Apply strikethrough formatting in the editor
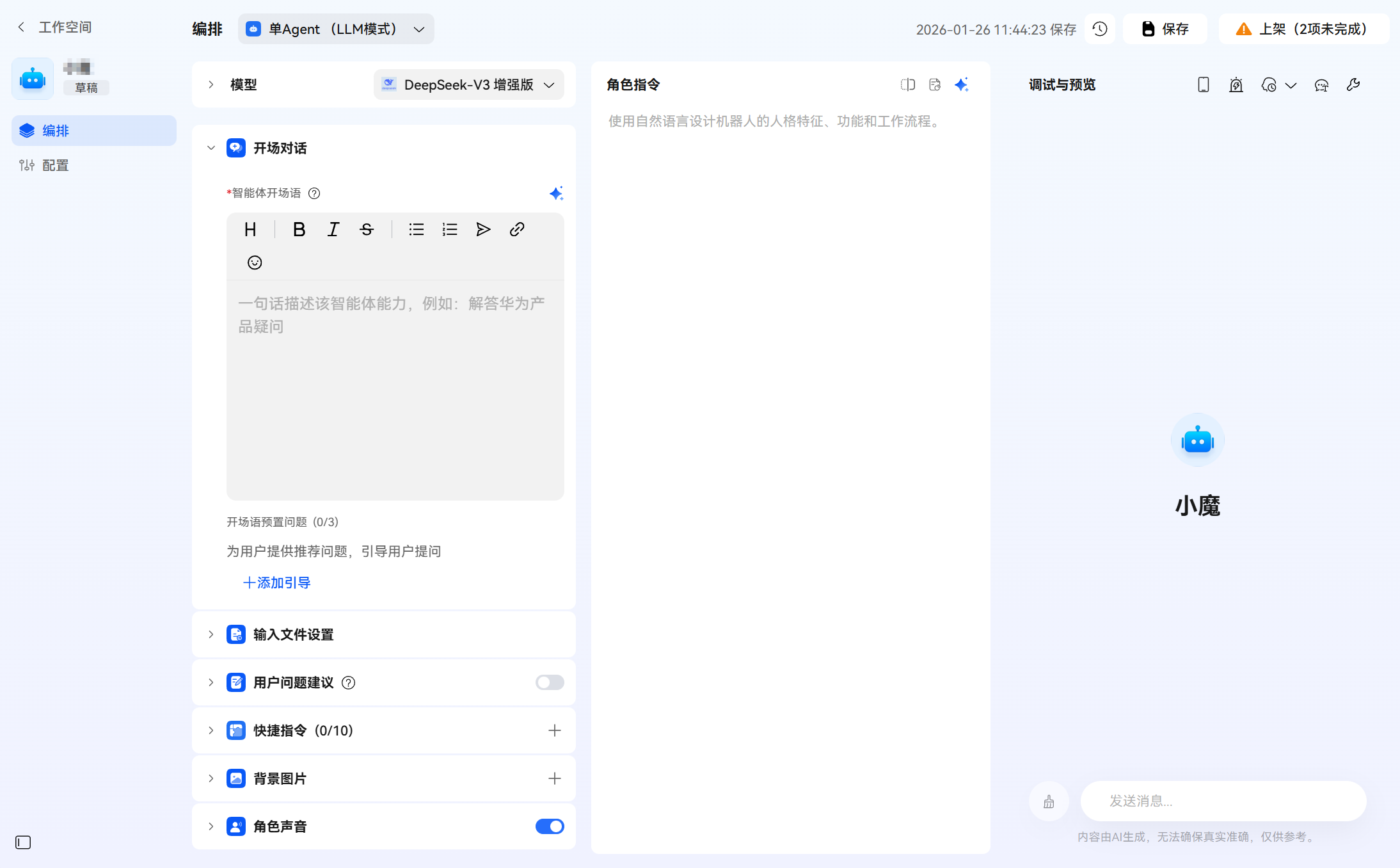The height and width of the screenshot is (868, 1400). [x=367, y=229]
